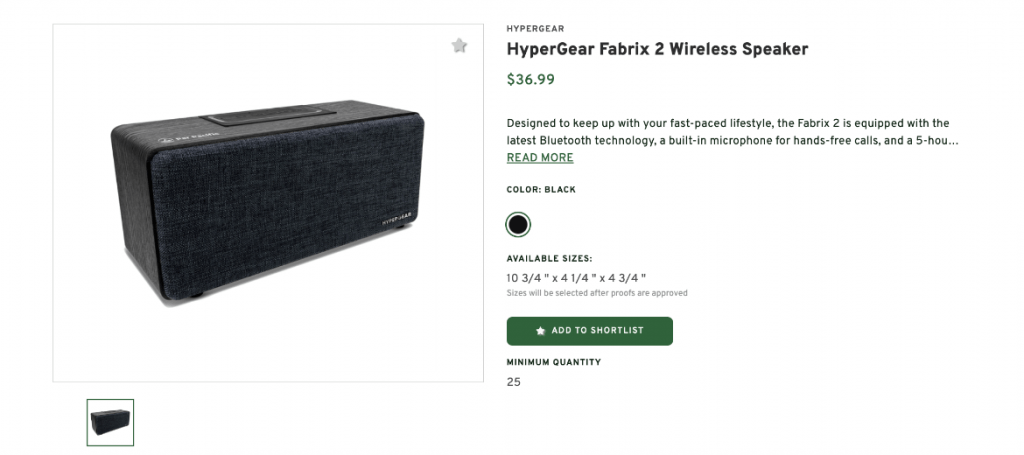Image resolution: width=1024 pixels, height=455 pixels.
Task: Click the star icon inside the shortlist button
Action: [x=541, y=331]
